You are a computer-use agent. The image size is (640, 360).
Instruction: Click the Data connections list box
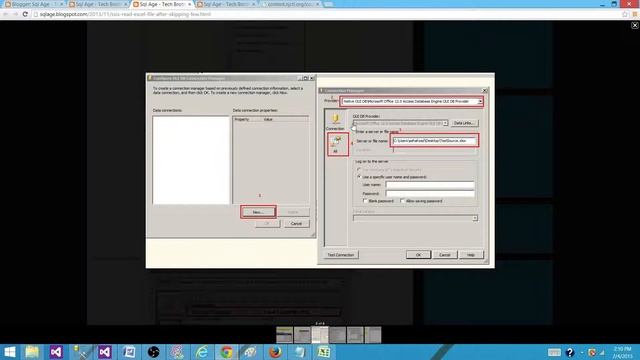(191, 160)
